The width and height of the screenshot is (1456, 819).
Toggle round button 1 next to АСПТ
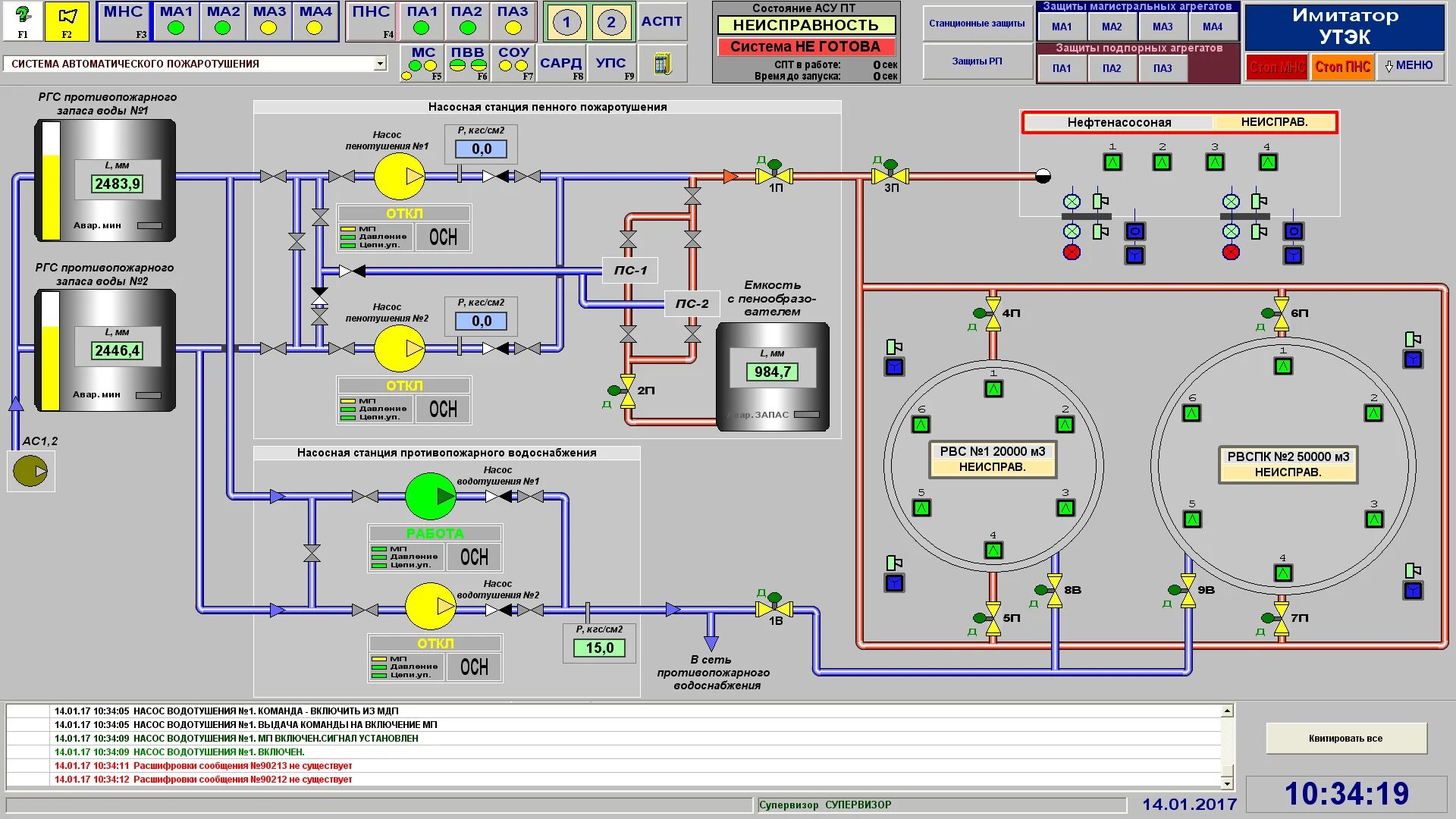[566, 23]
